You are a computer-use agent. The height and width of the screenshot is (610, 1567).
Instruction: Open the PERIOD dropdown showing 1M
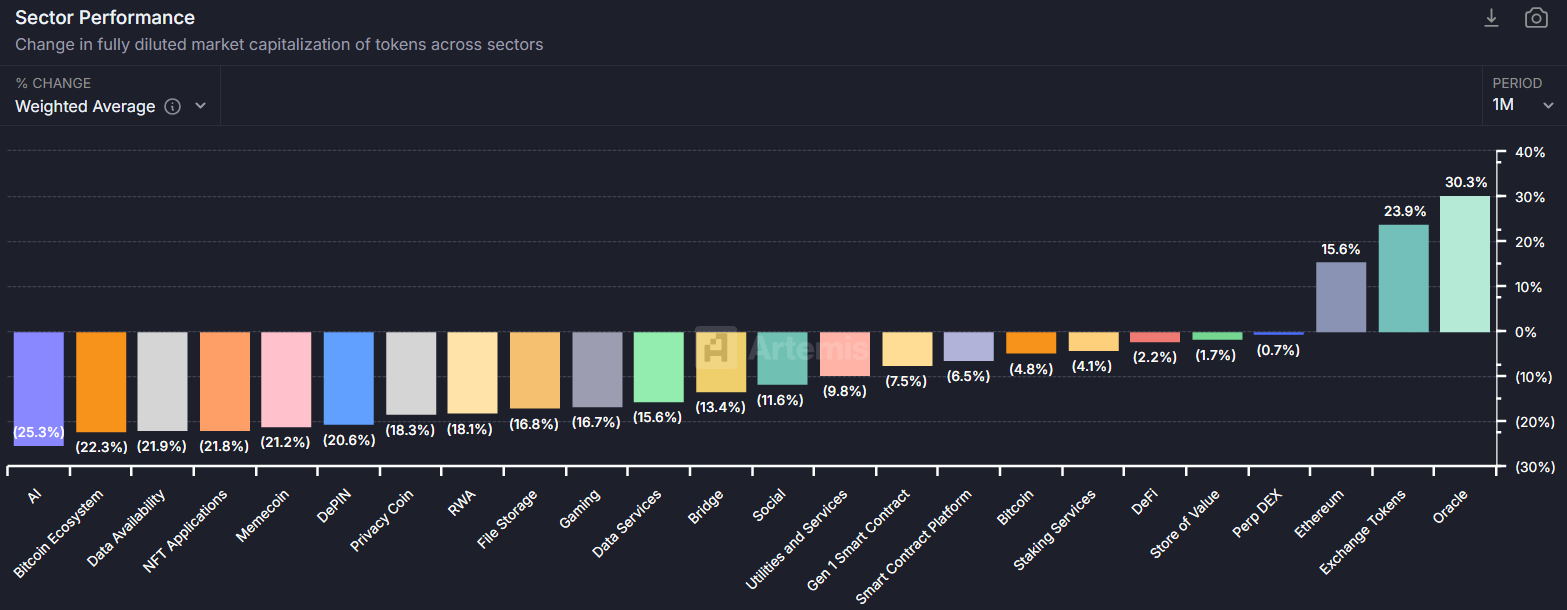[1522, 103]
